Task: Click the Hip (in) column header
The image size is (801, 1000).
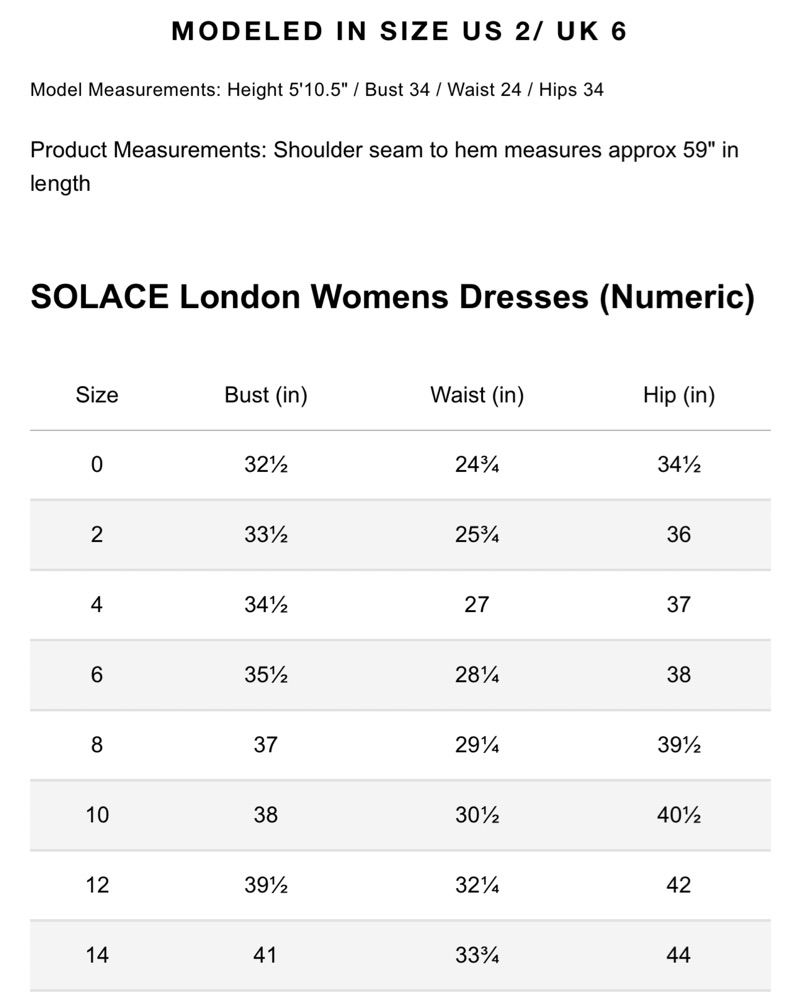Action: pos(679,395)
